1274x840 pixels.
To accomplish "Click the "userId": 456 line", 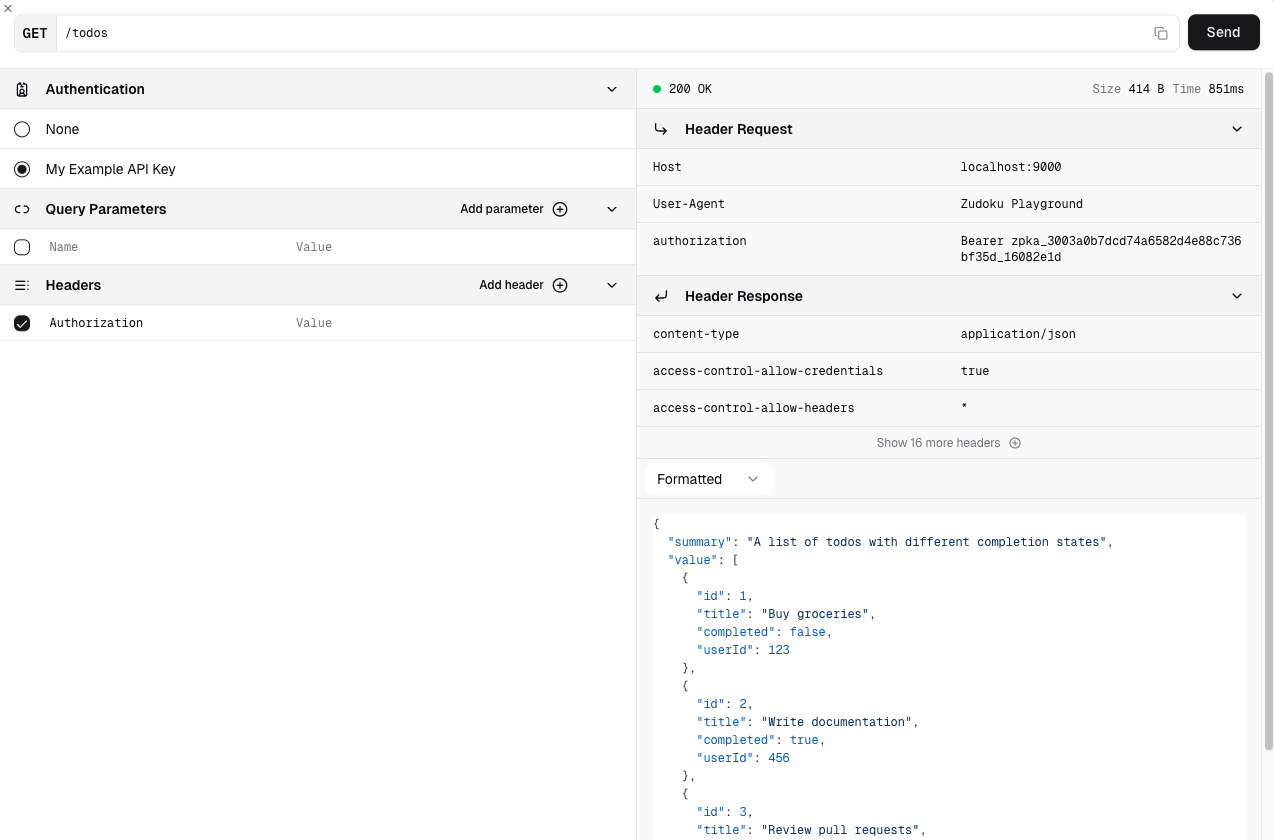I will tap(743, 758).
